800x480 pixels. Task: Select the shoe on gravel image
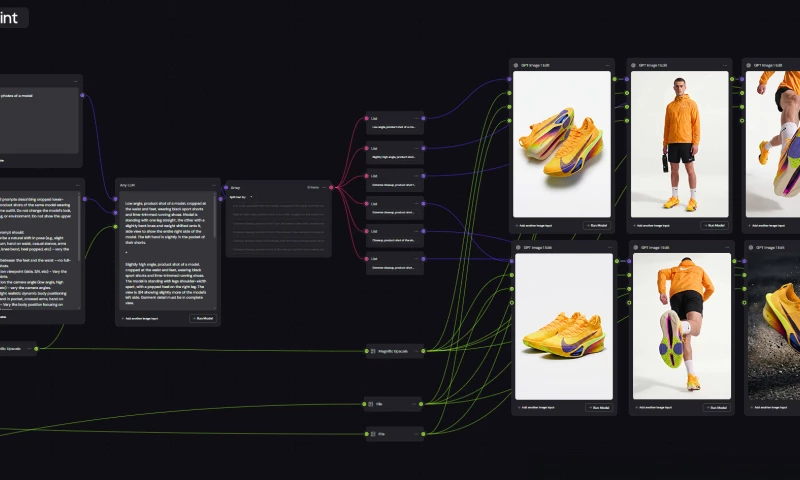(x=774, y=326)
